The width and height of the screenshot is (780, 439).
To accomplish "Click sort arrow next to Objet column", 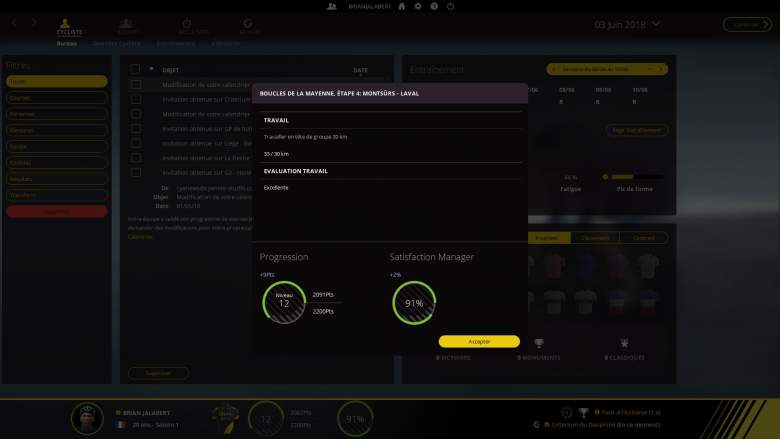I will (152, 69).
